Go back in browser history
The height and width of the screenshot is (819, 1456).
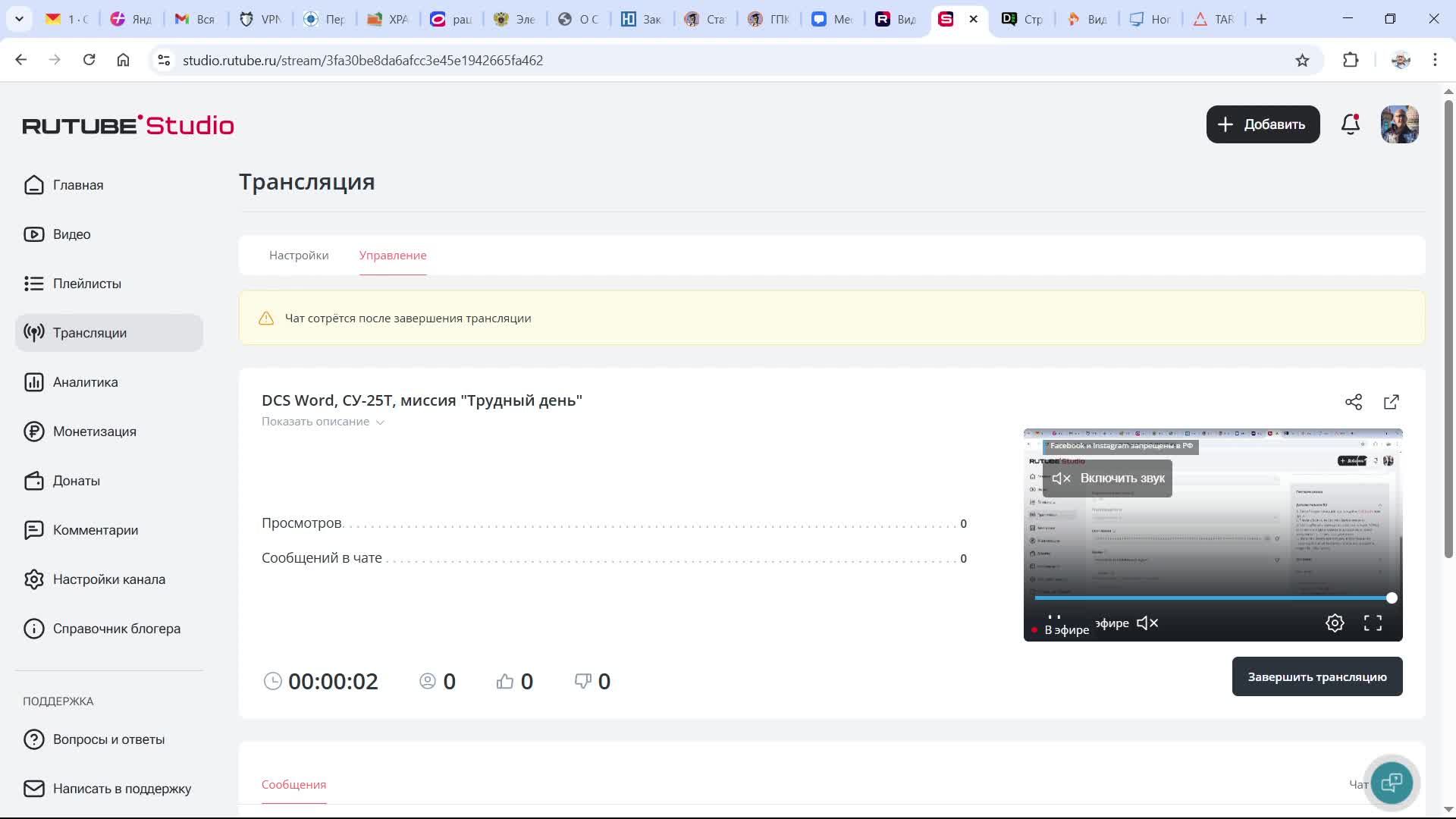pyautogui.click(x=21, y=60)
